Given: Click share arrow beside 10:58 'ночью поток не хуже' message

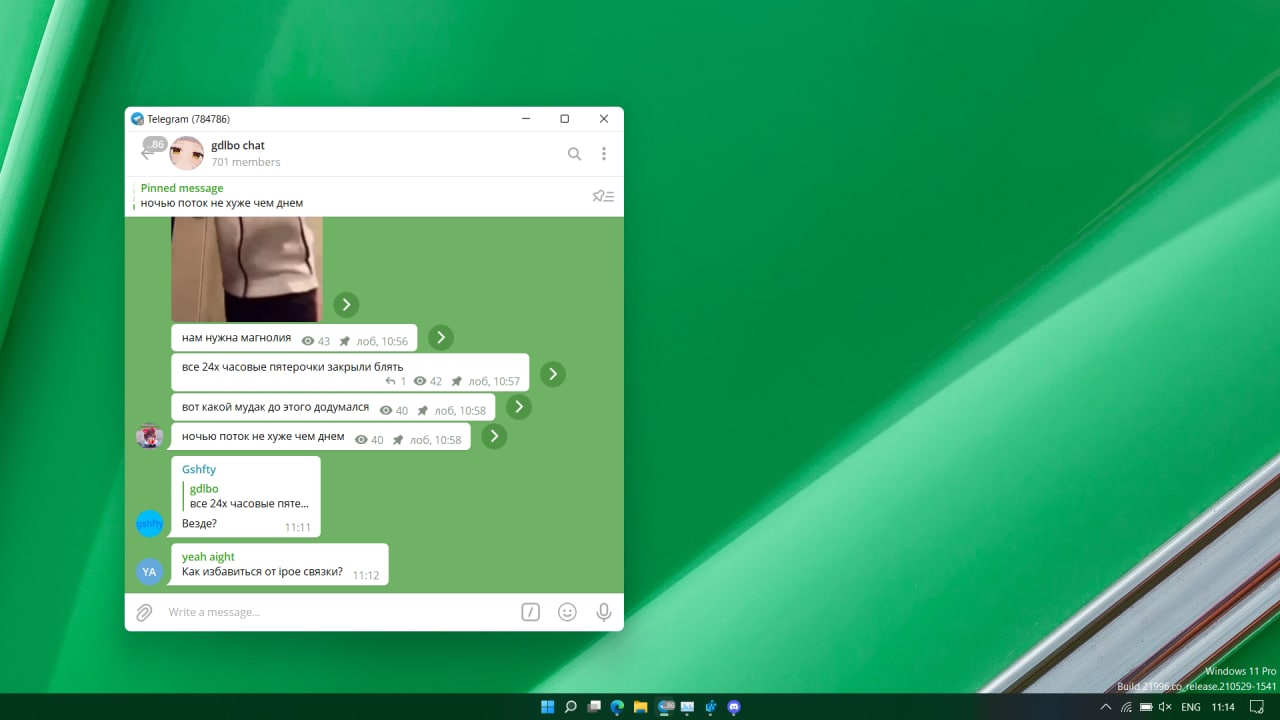Looking at the screenshot, I should (x=494, y=436).
